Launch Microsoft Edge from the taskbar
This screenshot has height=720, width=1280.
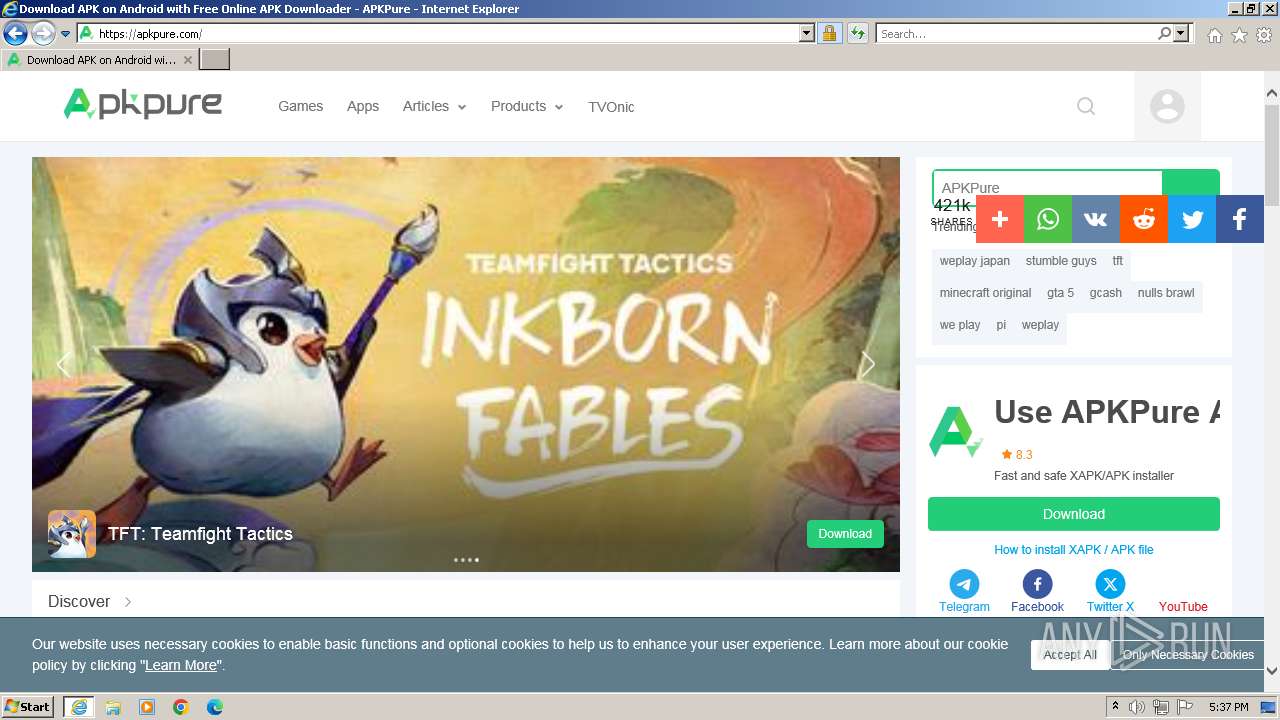(x=215, y=707)
